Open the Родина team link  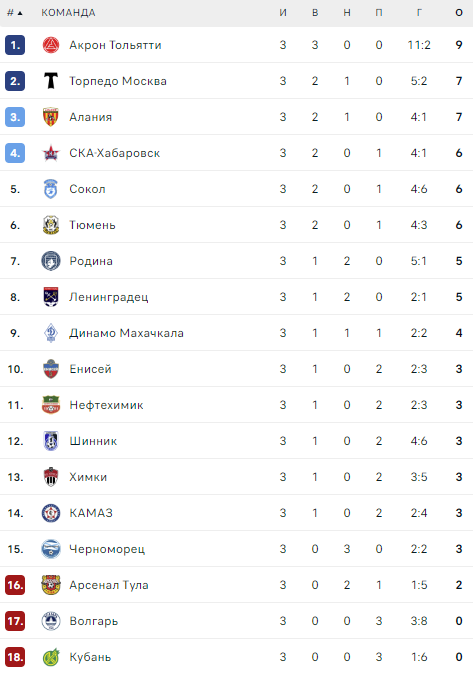coord(91,261)
